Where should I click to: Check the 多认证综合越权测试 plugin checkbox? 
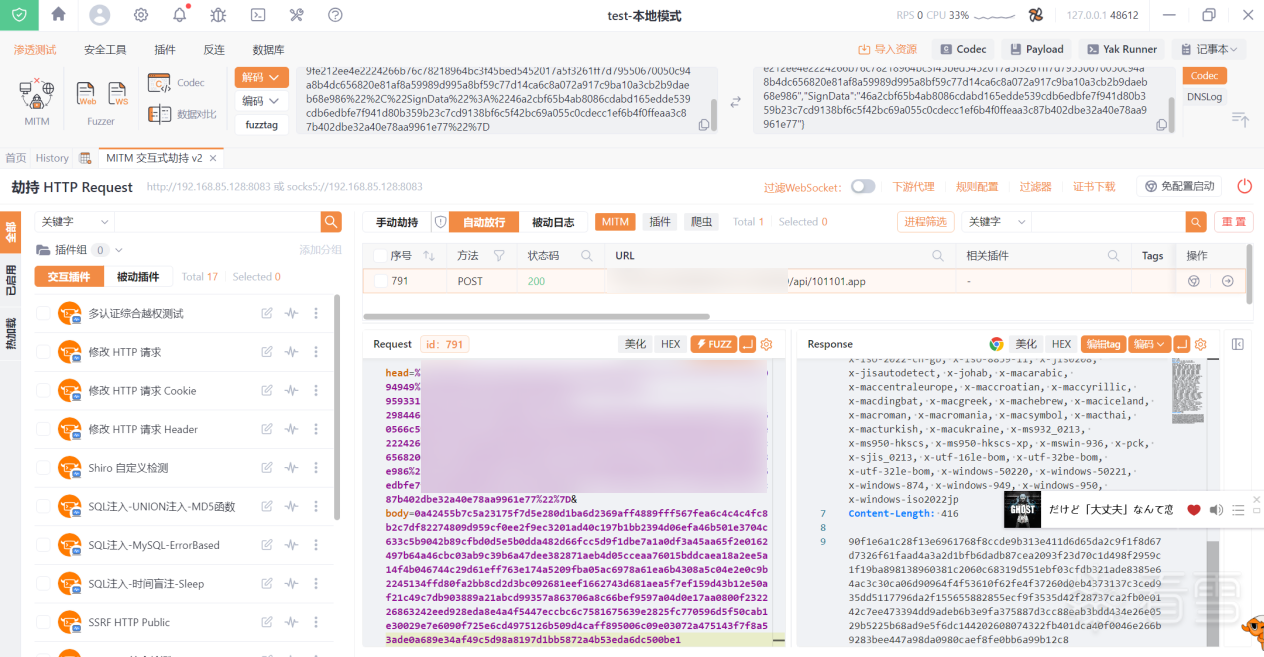(42, 313)
